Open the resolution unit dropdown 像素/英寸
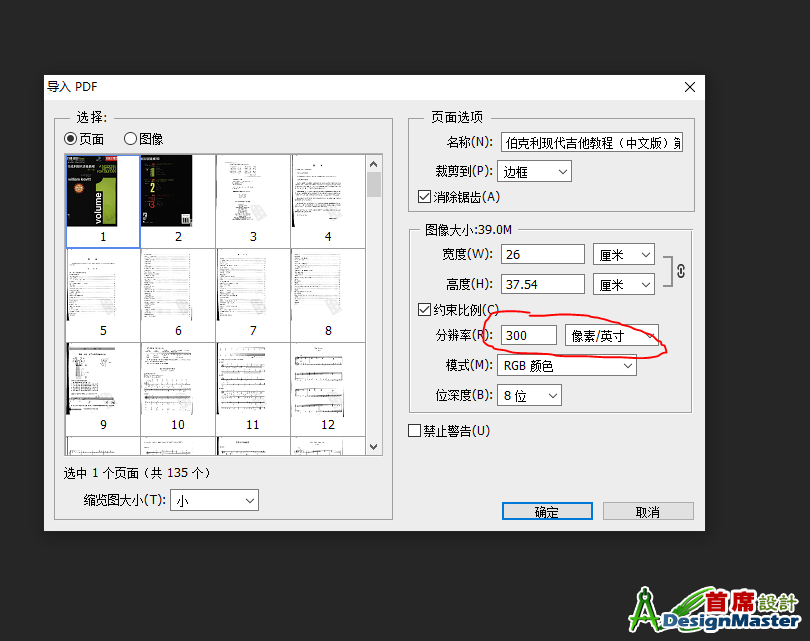 (x=612, y=336)
